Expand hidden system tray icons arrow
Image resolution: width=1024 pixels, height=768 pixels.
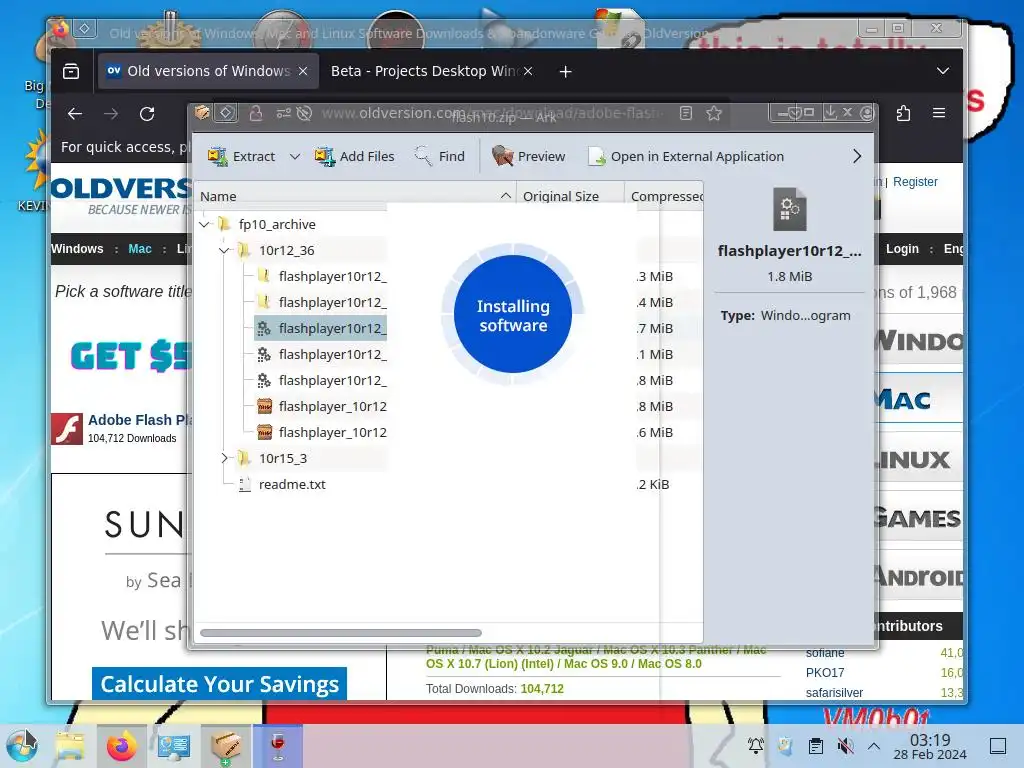pyautogui.click(x=874, y=745)
